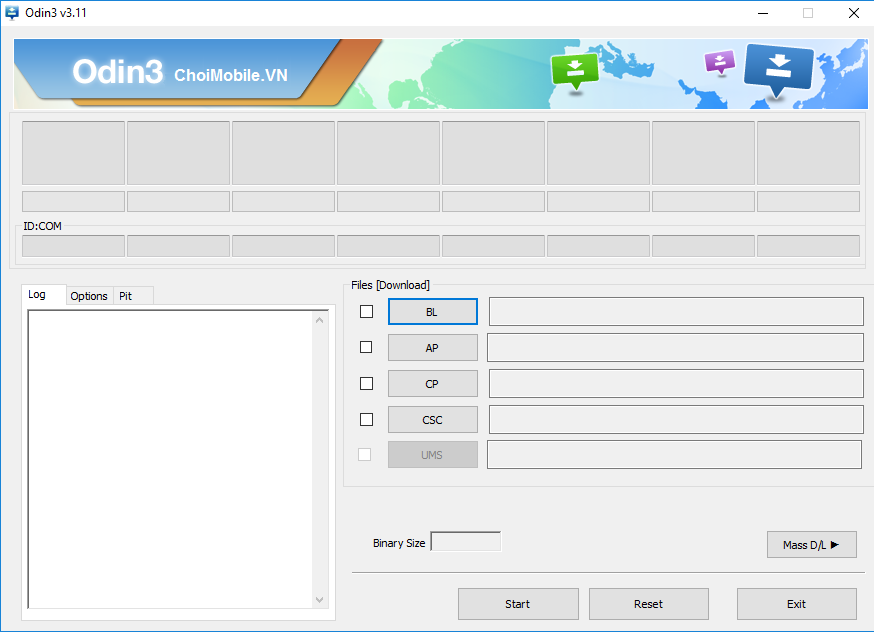Enable the BL file checkbox
The height and width of the screenshot is (632, 874).
pyautogui.click(x=366, y=312)
